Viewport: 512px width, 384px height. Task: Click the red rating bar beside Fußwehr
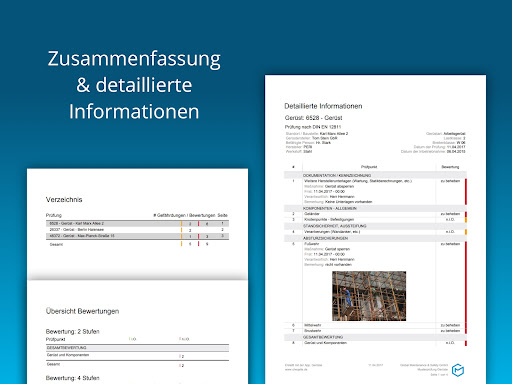466,282
